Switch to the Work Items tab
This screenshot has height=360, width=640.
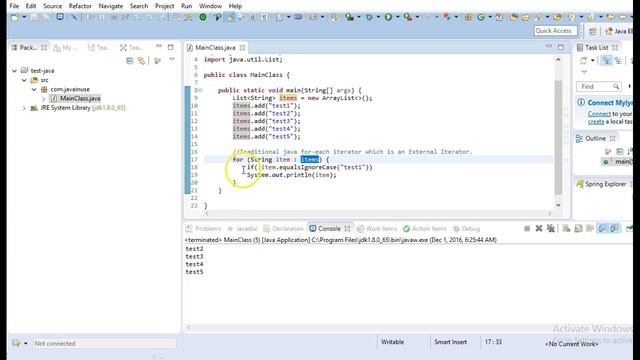377,229
